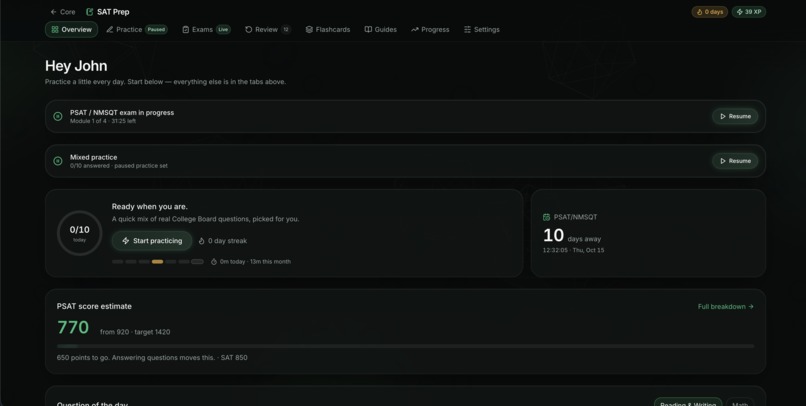Click the back arrow icon before Core
806x406 pixels.
pyautogui.click(x=53, y=12)
